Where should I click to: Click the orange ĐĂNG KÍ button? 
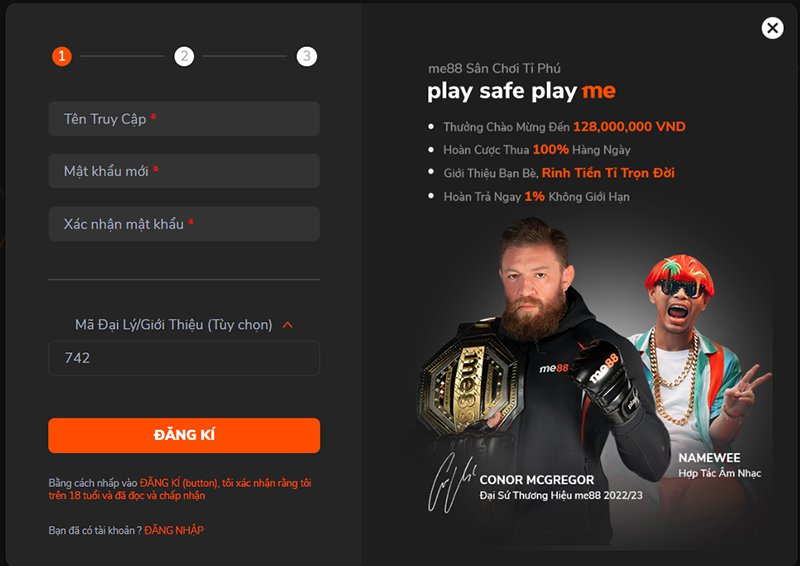tap(184, 435)
